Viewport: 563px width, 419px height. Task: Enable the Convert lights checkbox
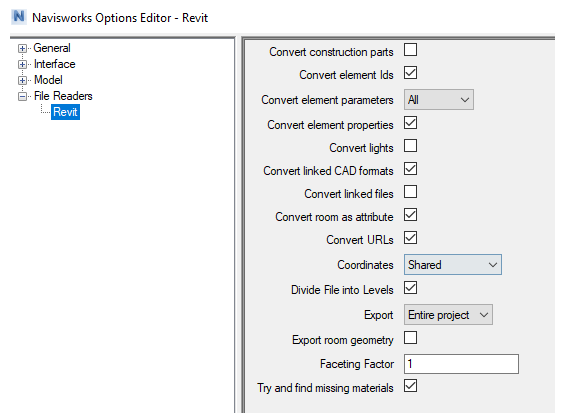point(410,146)
